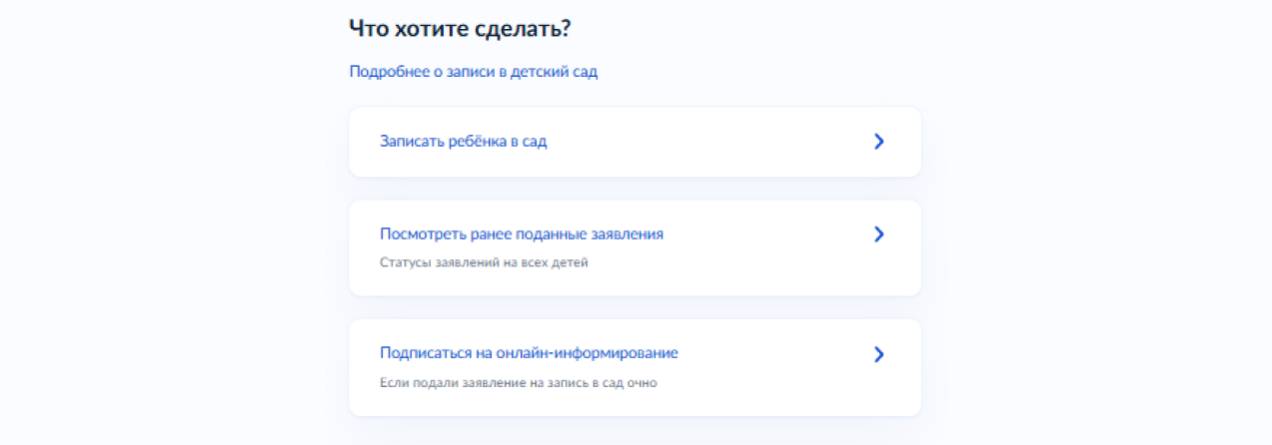Click the arrow icon for Посмотреть ранее поданные заявления
The image size is (1272, 445).
pyautogui.click(x=879, y=234)
